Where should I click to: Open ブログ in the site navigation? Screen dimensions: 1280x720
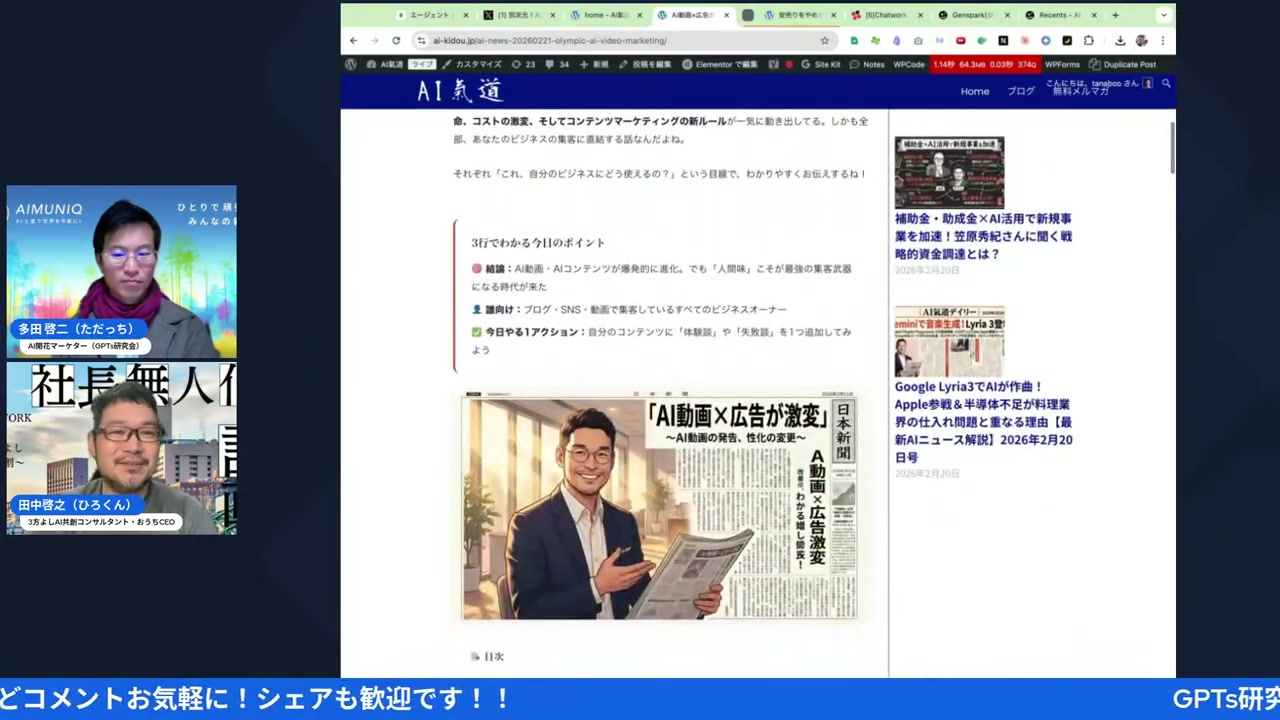pyautogui.click(x=1020, y=91)
